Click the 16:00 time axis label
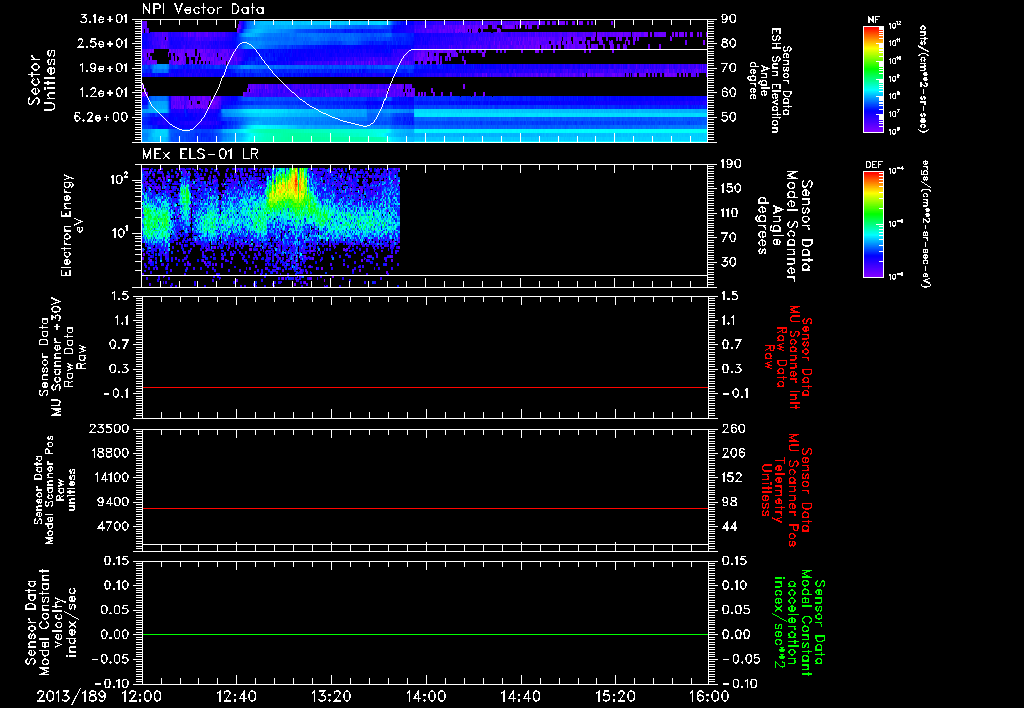Image resolution: width=1024 pixels, height=708 pixels. point(709,696)
